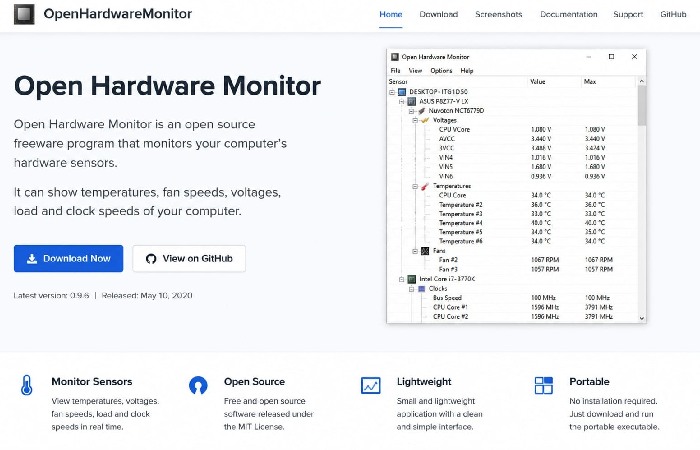This screenshot has width=700, height=450.
Task: Collapse the DESKTOP-IT61DS0 tree node
Action: pyautogui.click(x=392, y=92)
